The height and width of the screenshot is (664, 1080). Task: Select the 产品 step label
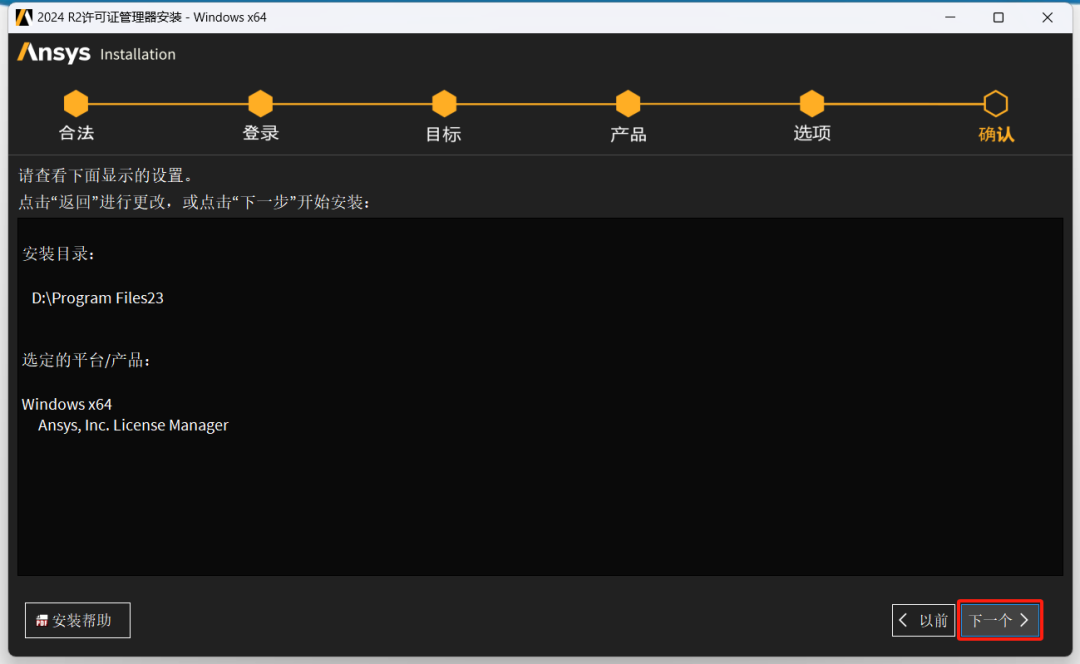click(628, 134)
